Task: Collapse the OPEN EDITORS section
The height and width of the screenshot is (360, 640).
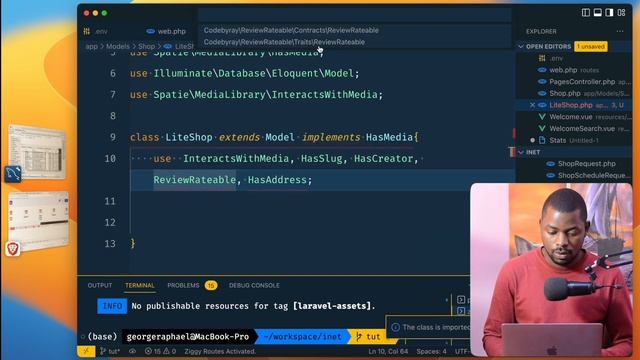Action: [521, 47]
